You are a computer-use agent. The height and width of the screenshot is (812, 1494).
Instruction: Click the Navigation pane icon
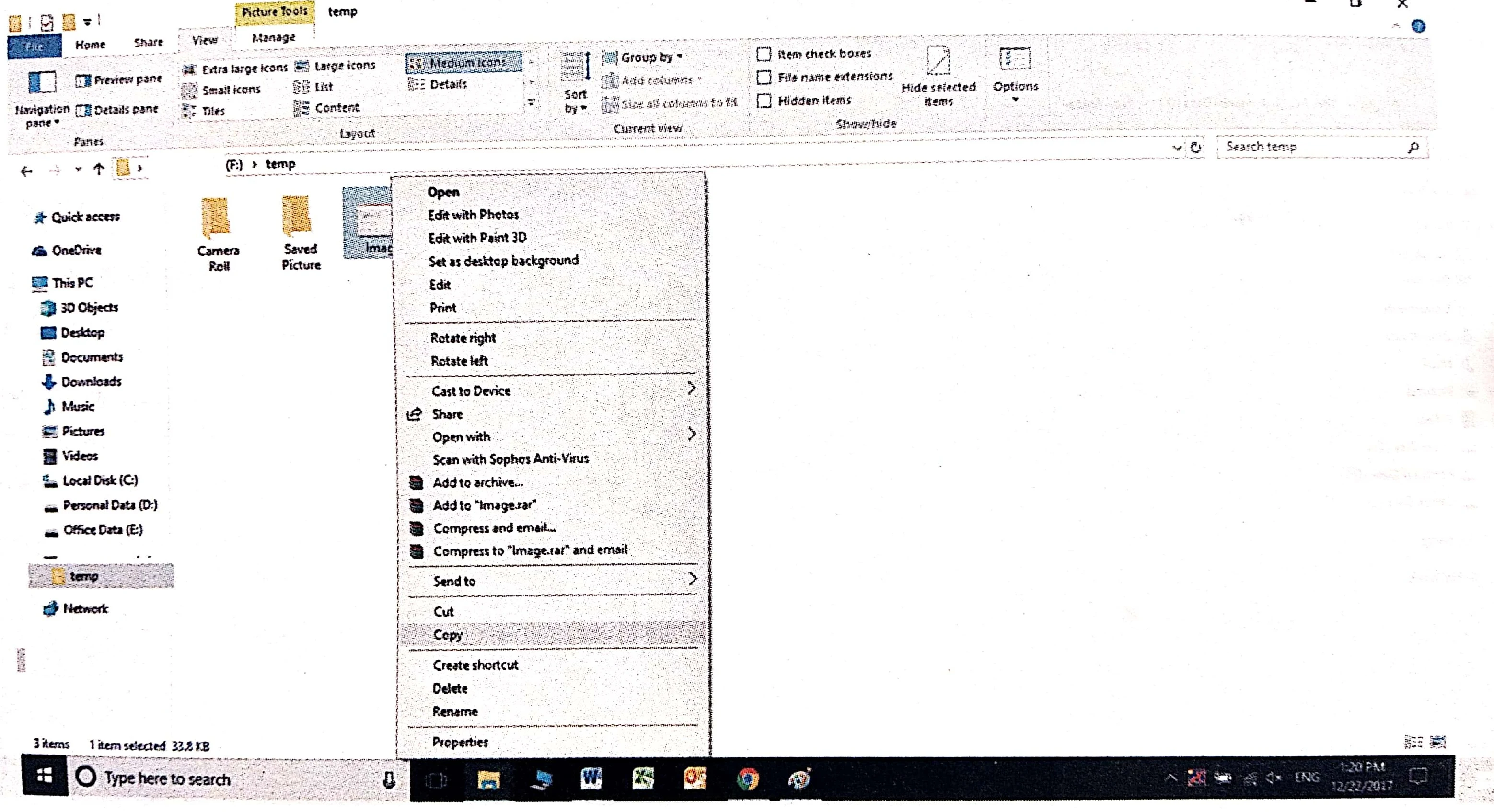(42, 83)
